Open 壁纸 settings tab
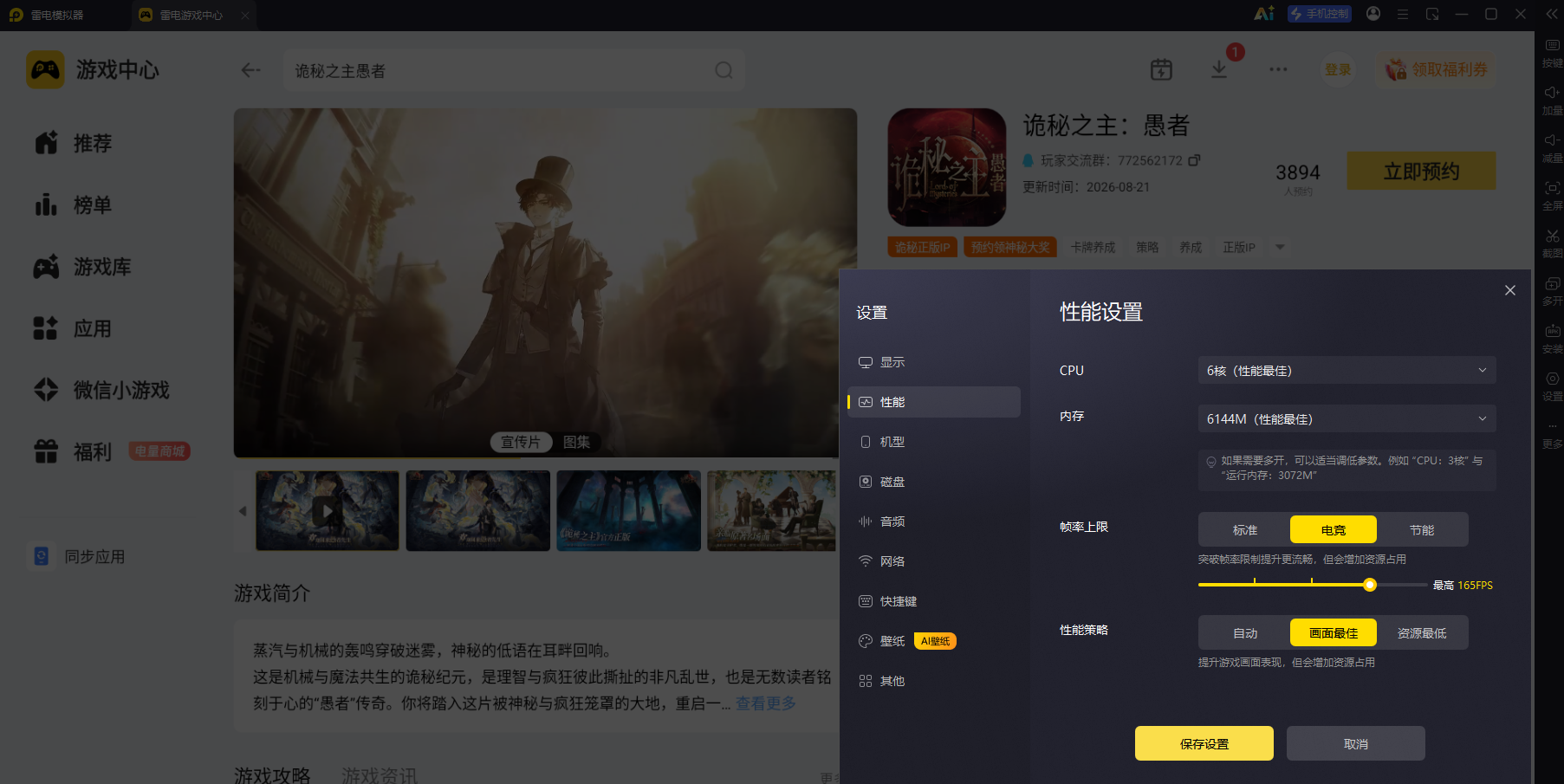1564x784 pixels. pos(934,641)
